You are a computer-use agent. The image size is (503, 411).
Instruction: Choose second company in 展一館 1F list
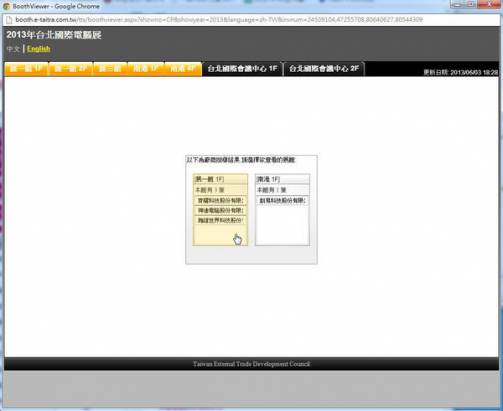coord(220,211)
